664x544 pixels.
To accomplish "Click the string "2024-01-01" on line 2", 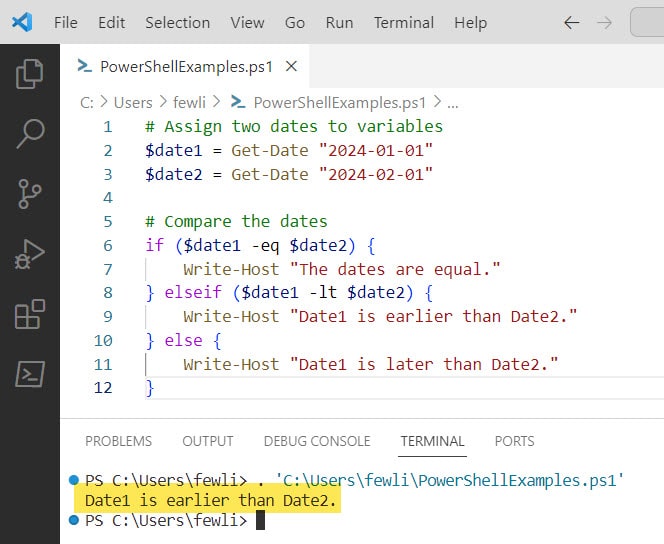I will pos(376,150).
